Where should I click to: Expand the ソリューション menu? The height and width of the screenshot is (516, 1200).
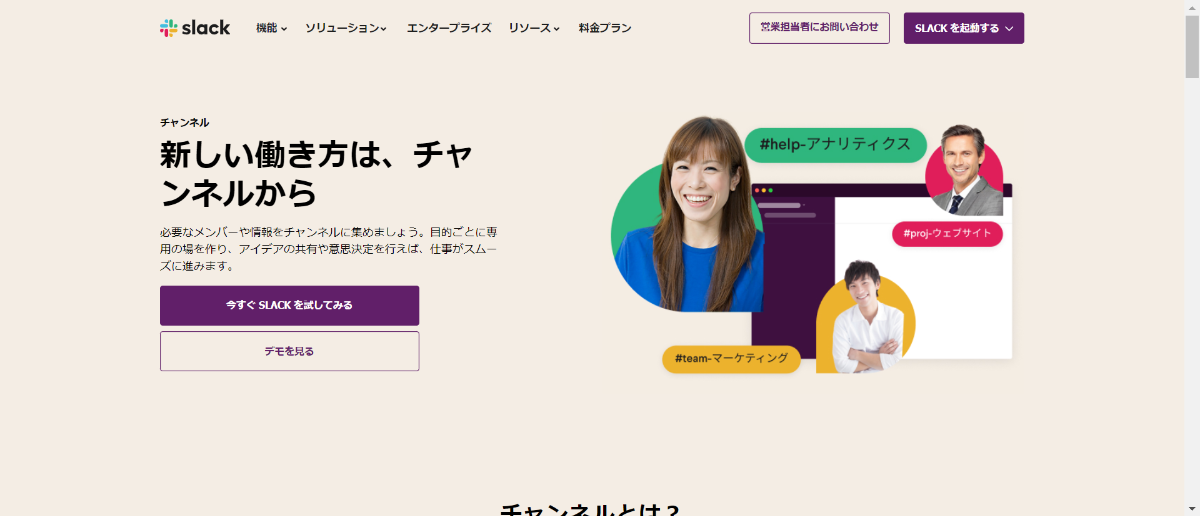pos(346,28)
